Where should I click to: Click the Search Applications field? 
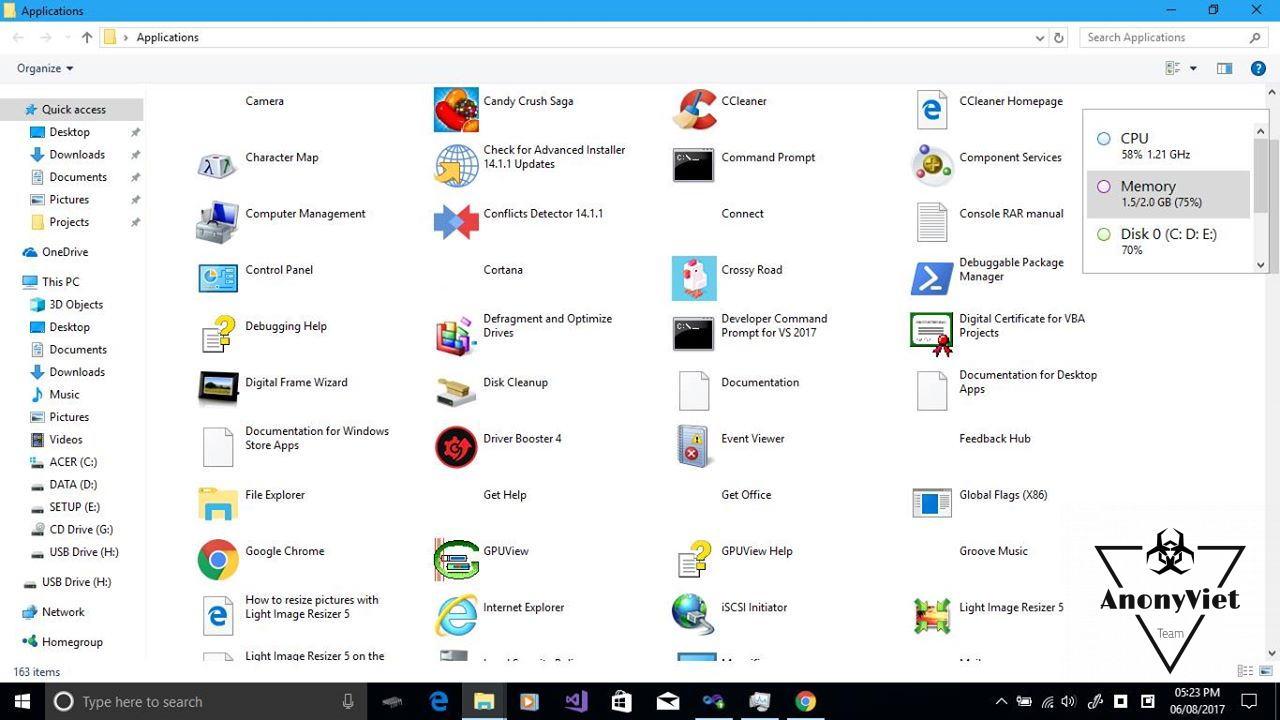point(1174,38)
